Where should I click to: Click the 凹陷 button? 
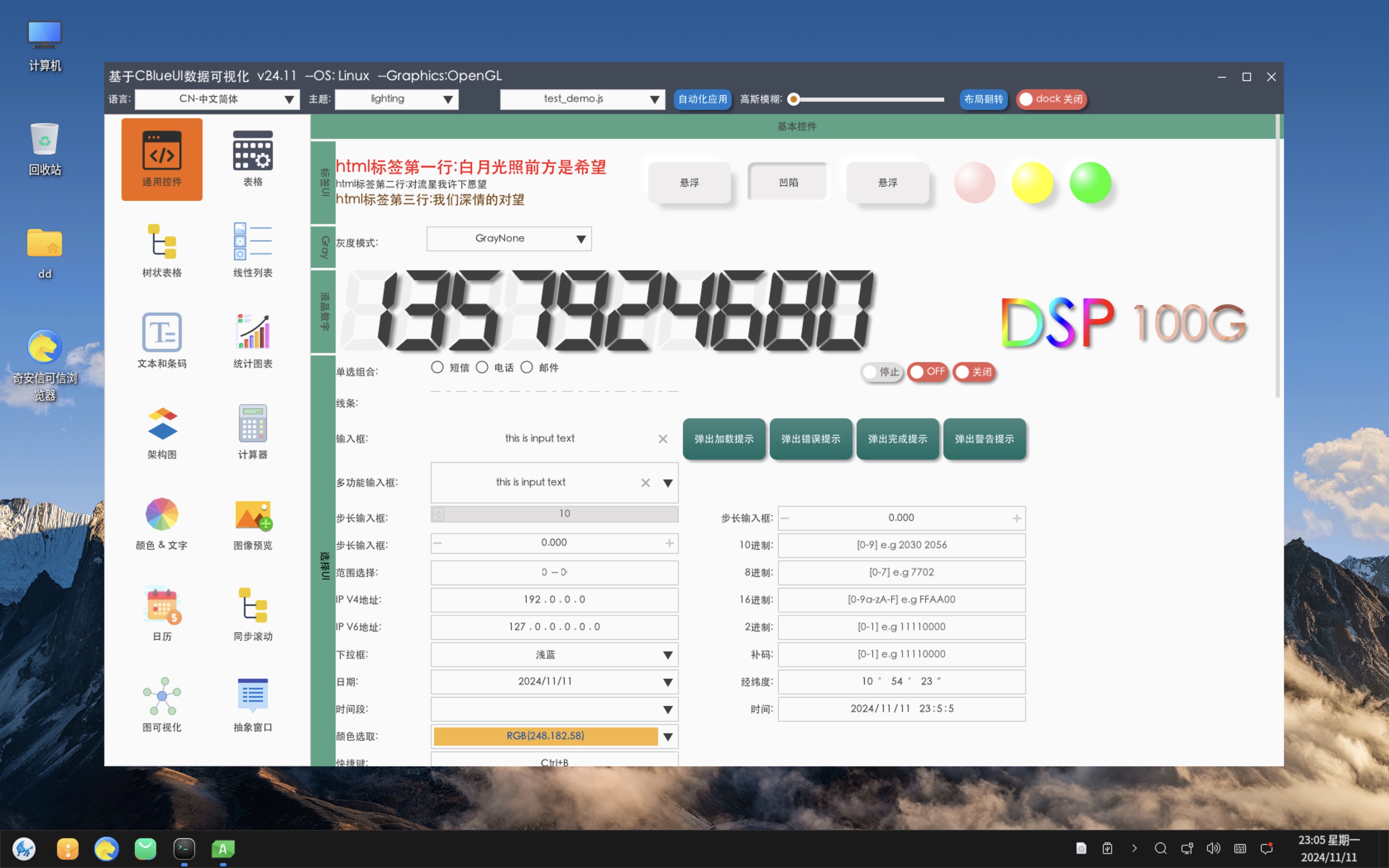pos(788,183)
